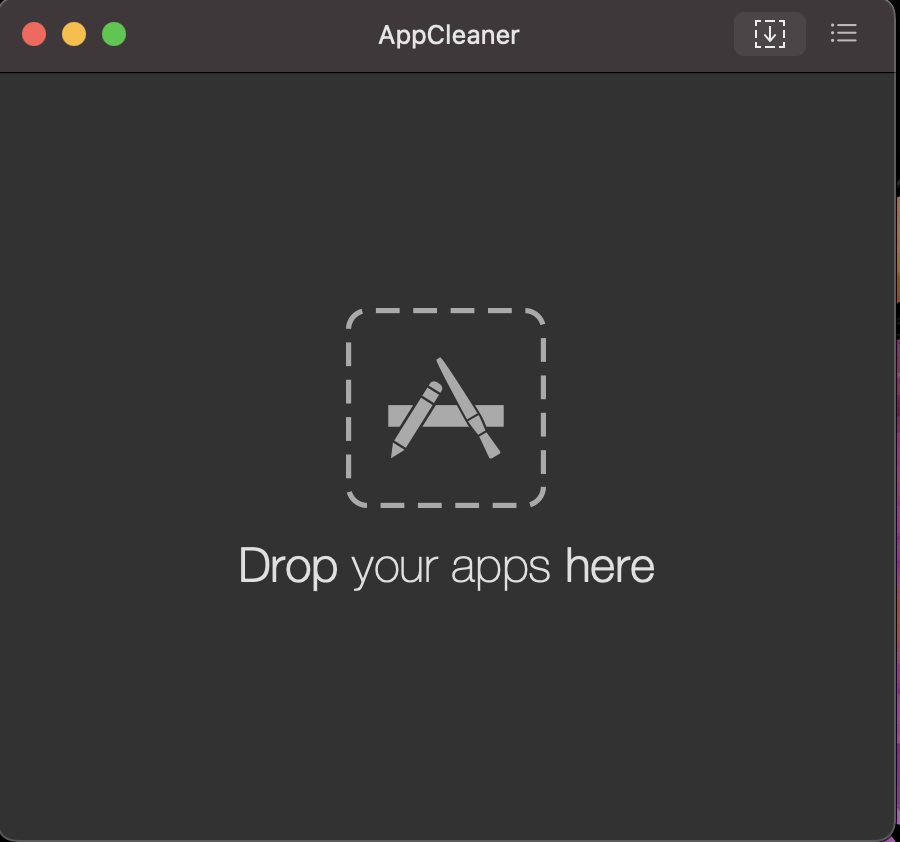Select the drop zone view icon in toolbar
Screen dimensions: 900x842
(x=769, y=34)
